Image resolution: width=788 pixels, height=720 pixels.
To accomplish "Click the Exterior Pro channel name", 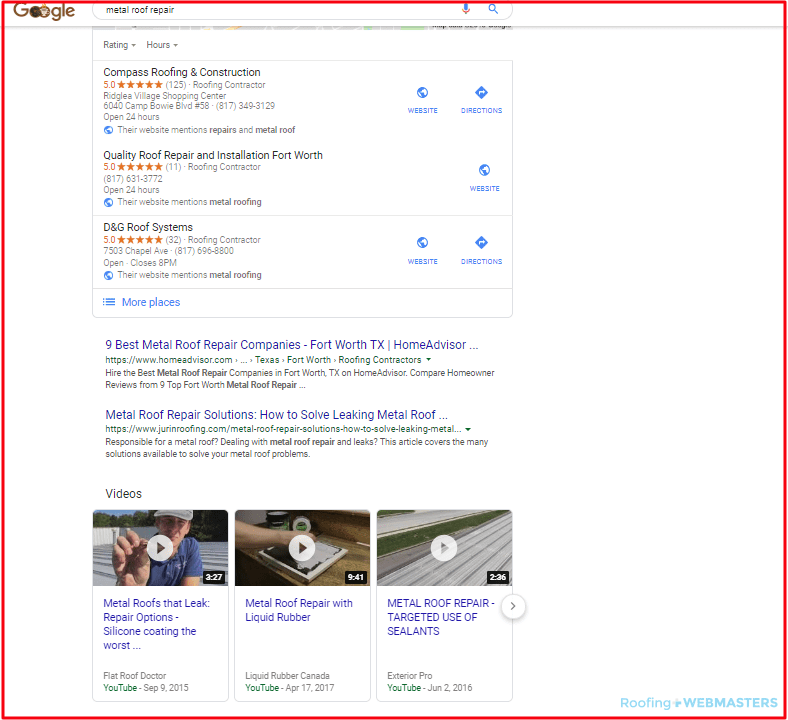I will 410,676.
